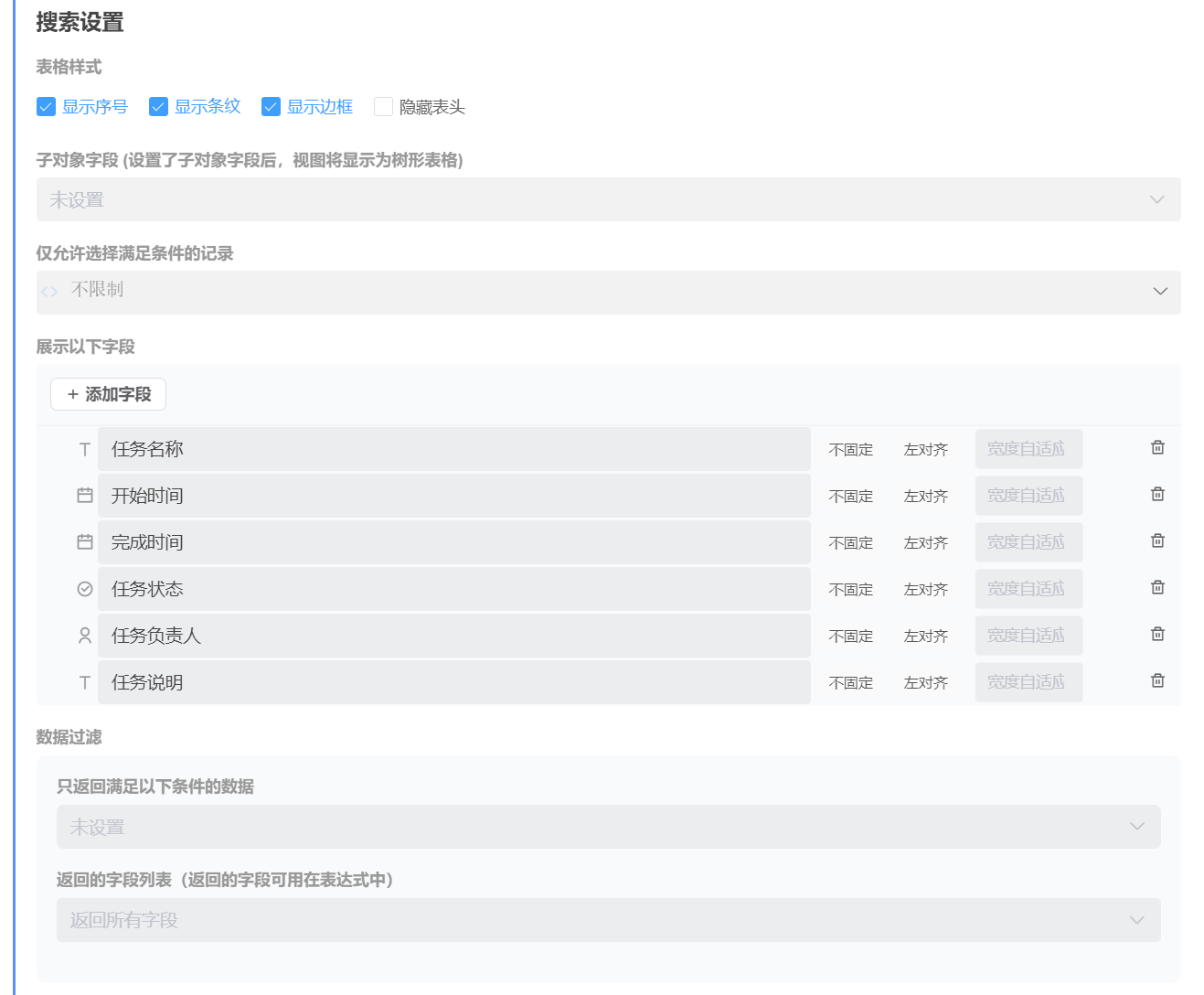Delete the 任务名称 field using its trash icon
This screenshot has height=995, width=1204.
point(1156,447)
